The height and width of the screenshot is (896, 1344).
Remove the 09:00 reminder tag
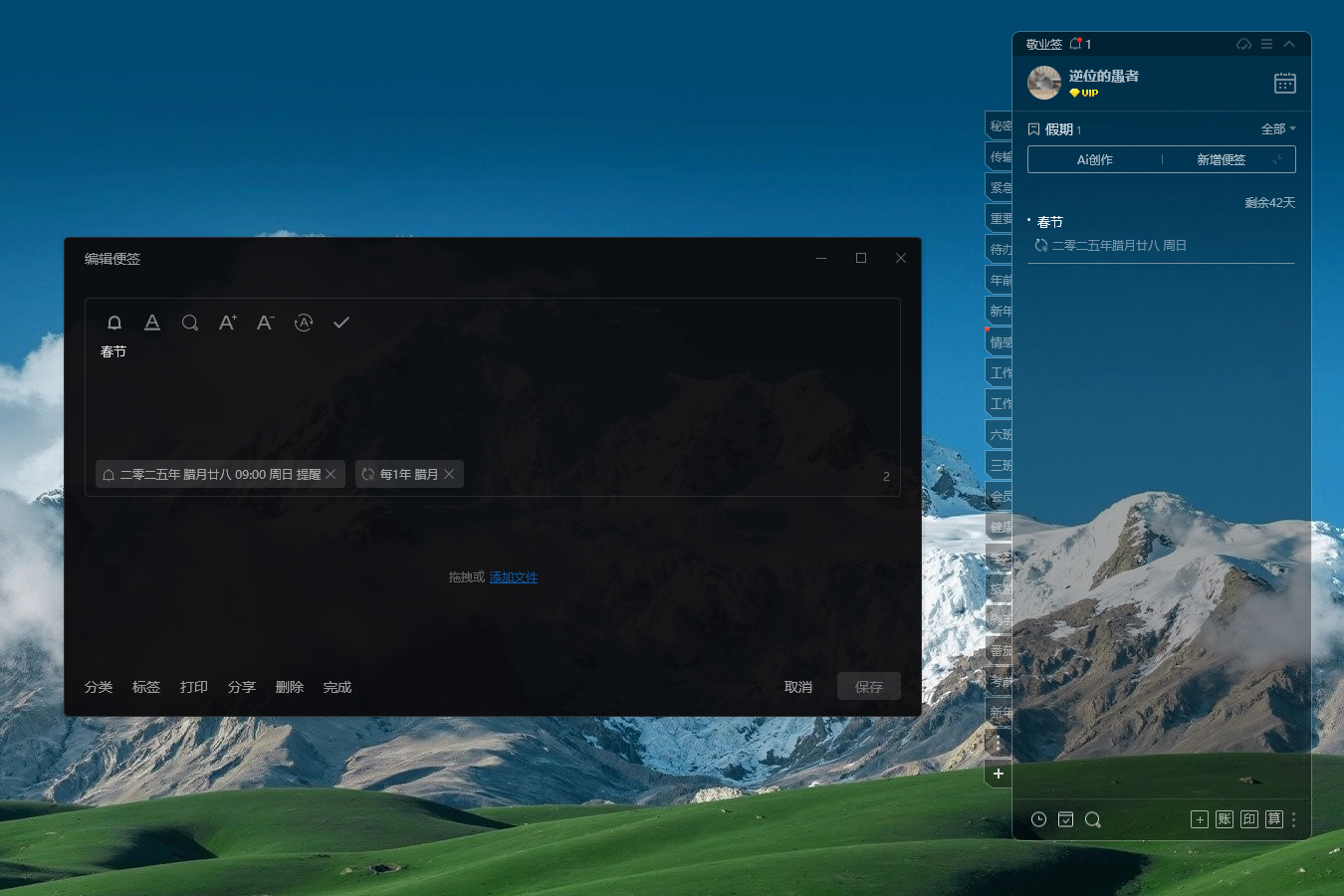click(x=332, y=474)
